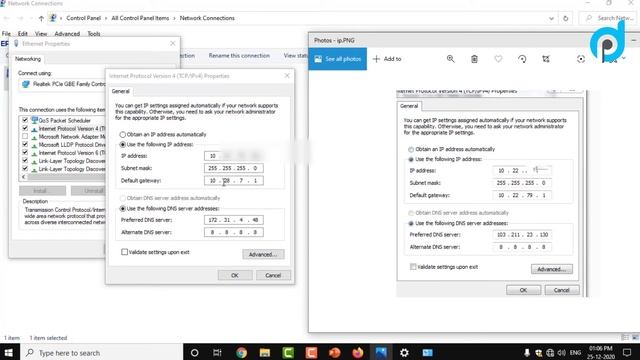This screenshot has height=360, width=640.
Task: Open the volume control in system tray
Action: click(x=562, y=353)
